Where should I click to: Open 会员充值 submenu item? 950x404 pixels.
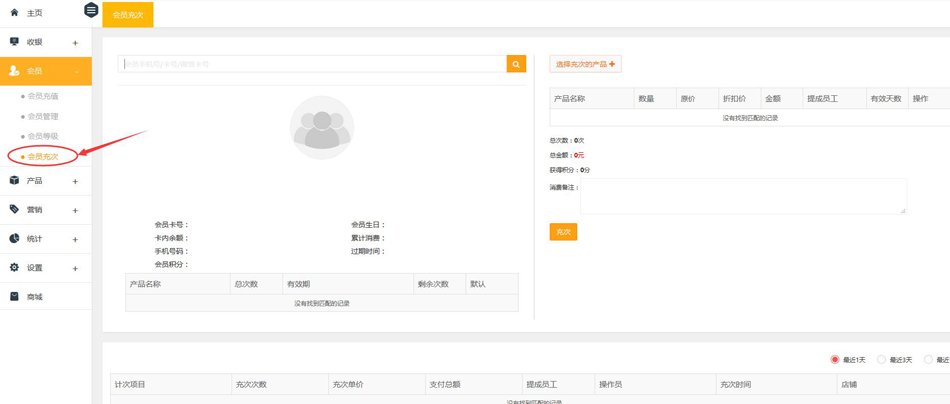point(43,97)
